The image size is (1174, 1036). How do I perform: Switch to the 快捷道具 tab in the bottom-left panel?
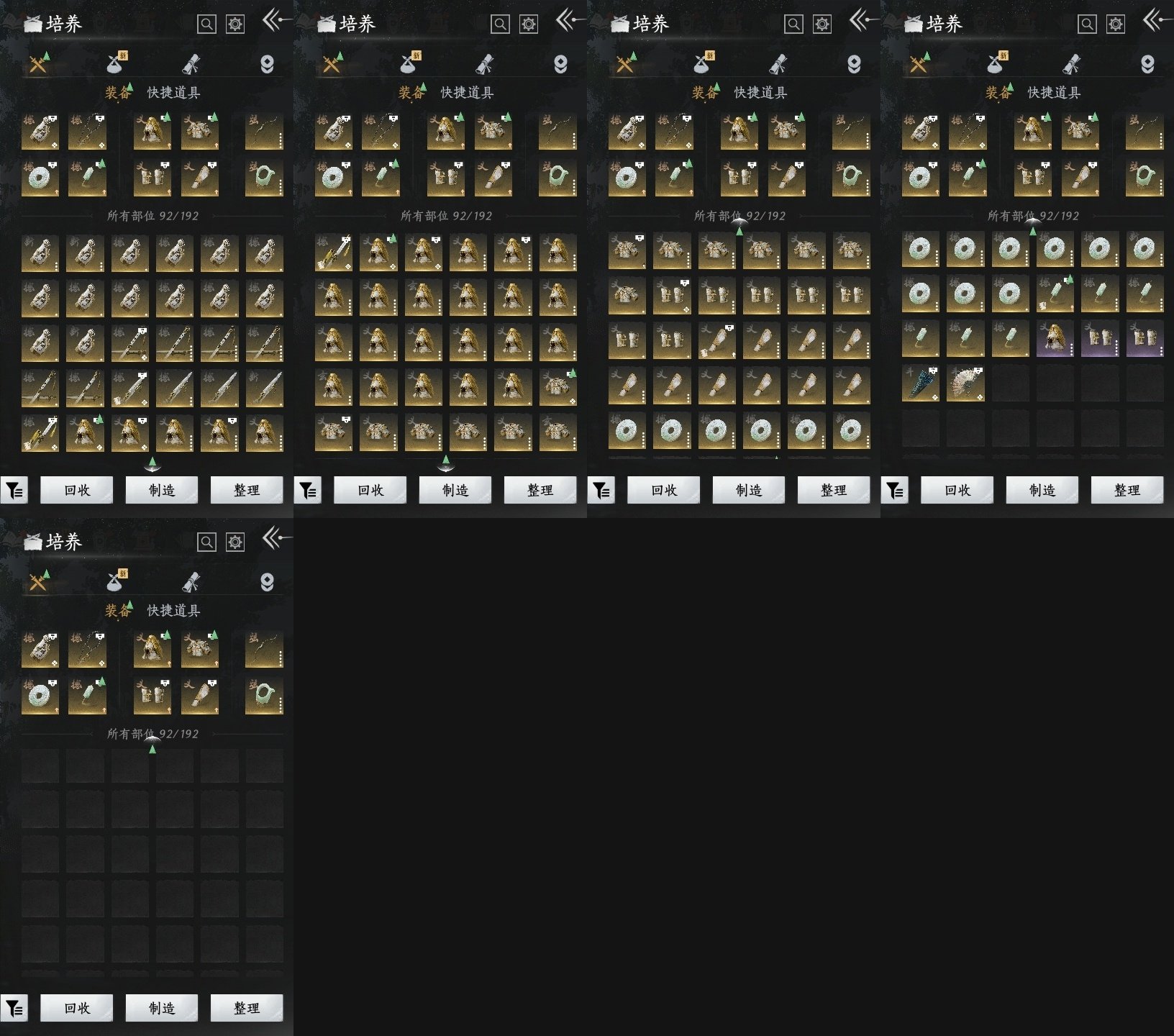point(173,611)
